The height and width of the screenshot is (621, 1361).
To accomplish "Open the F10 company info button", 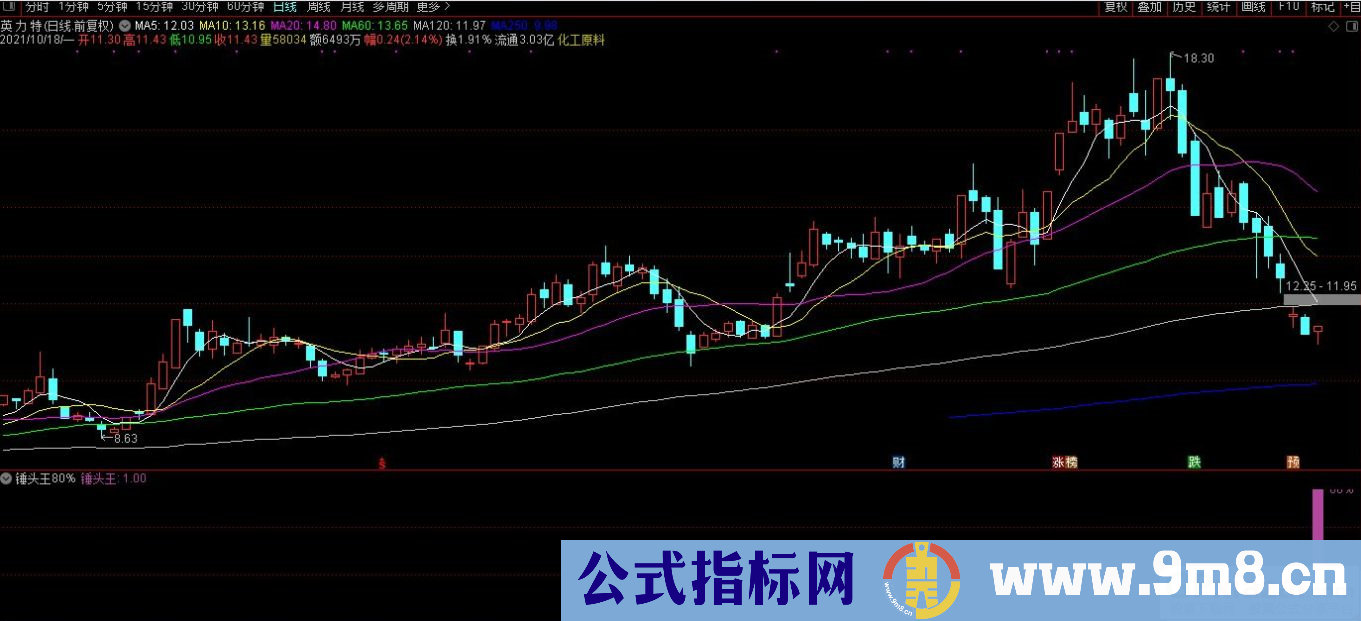I will coord(1289,7).
